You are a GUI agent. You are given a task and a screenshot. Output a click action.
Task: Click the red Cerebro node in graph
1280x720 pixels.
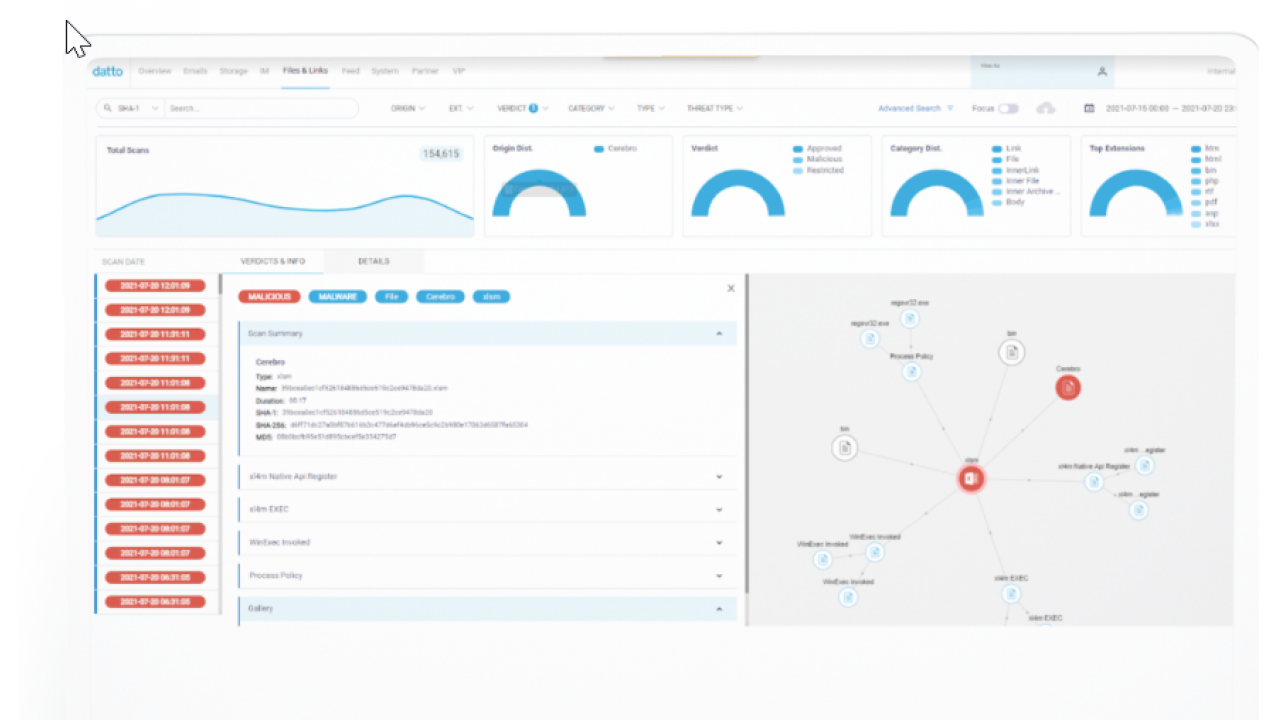1068,387
